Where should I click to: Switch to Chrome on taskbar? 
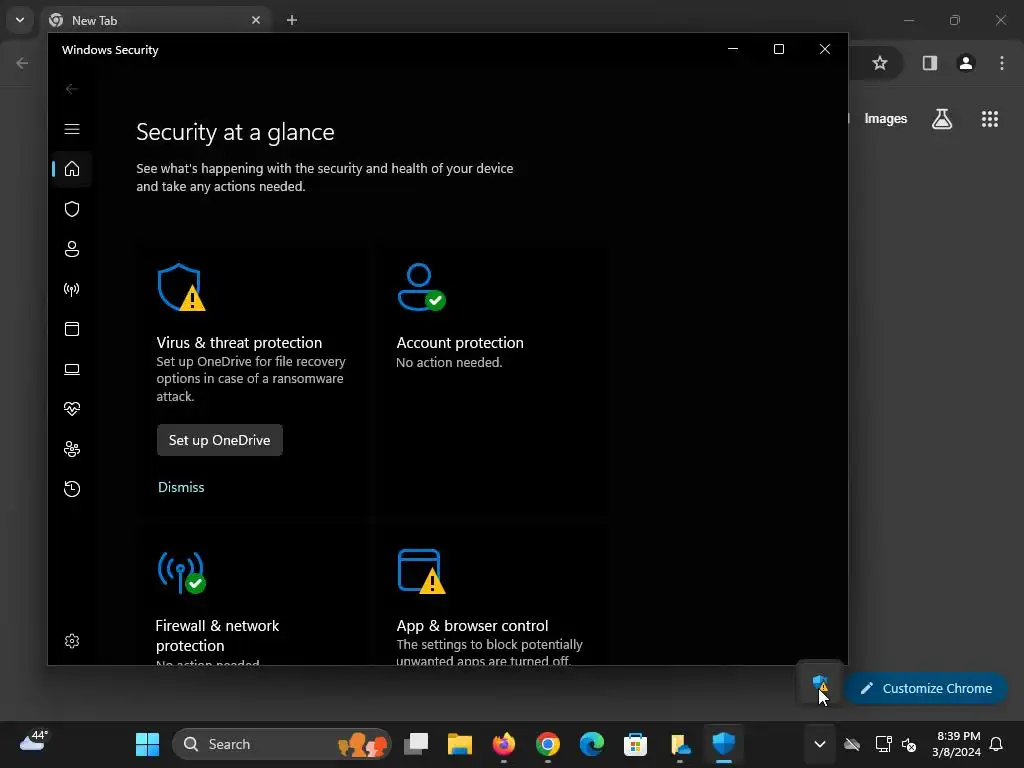547,744
